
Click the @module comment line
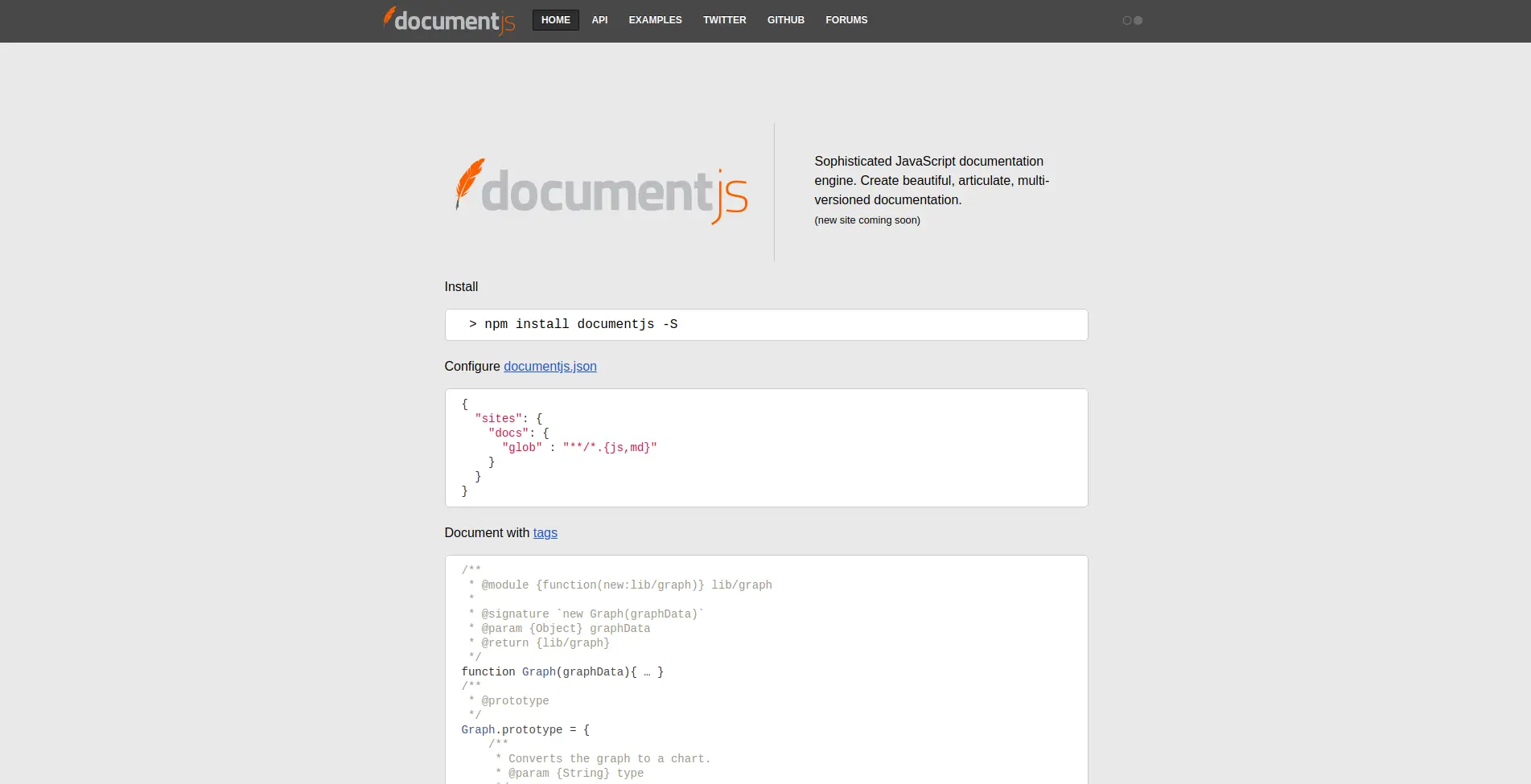pos(619,585)
